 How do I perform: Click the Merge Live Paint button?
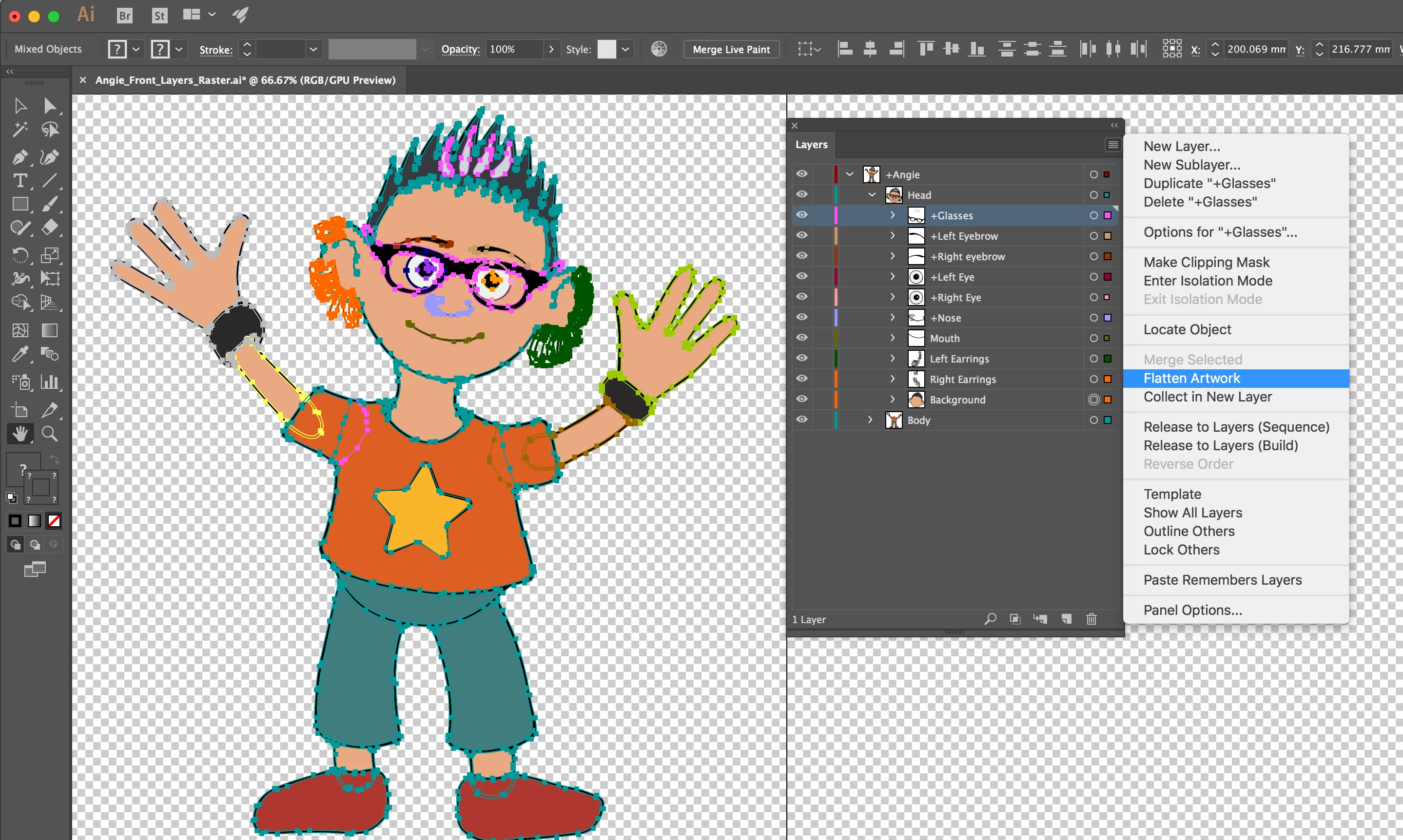coord(731,49)
